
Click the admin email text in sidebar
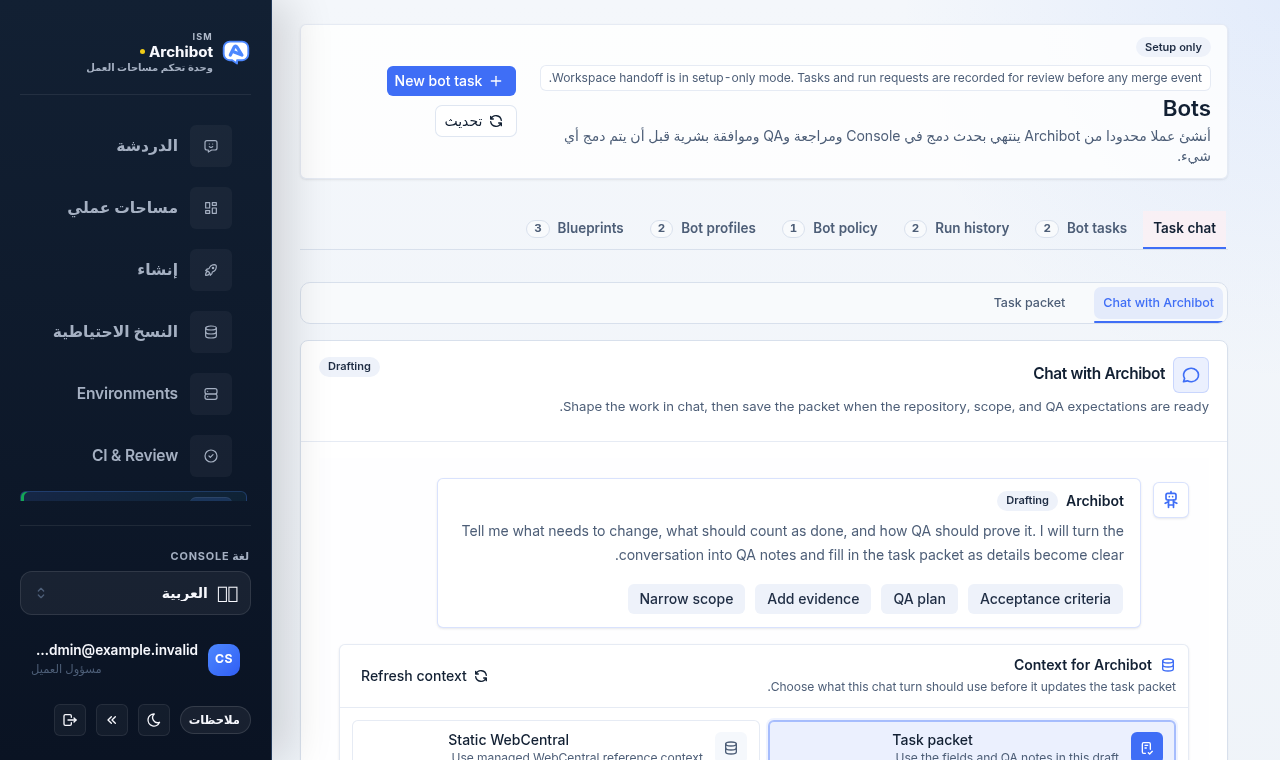click(x=117, y=650)
